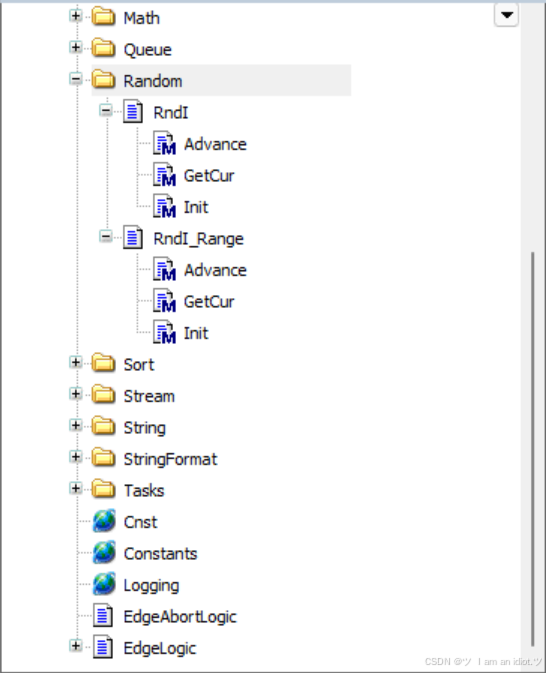Expand the EdgeLogic node
The width and height of the screenshot is (546, 673).
[76, 646]
